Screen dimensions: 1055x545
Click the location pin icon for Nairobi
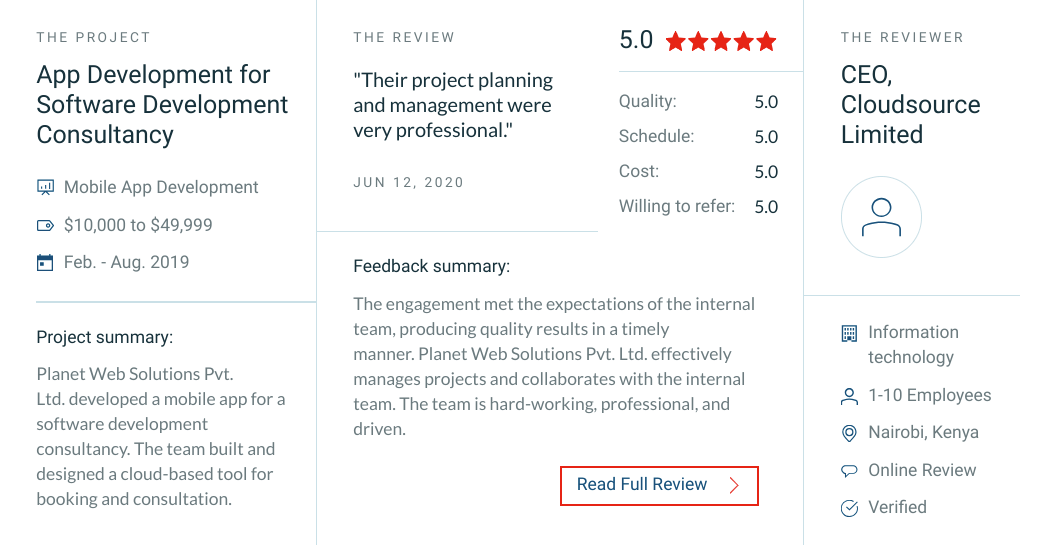point(850,433)
